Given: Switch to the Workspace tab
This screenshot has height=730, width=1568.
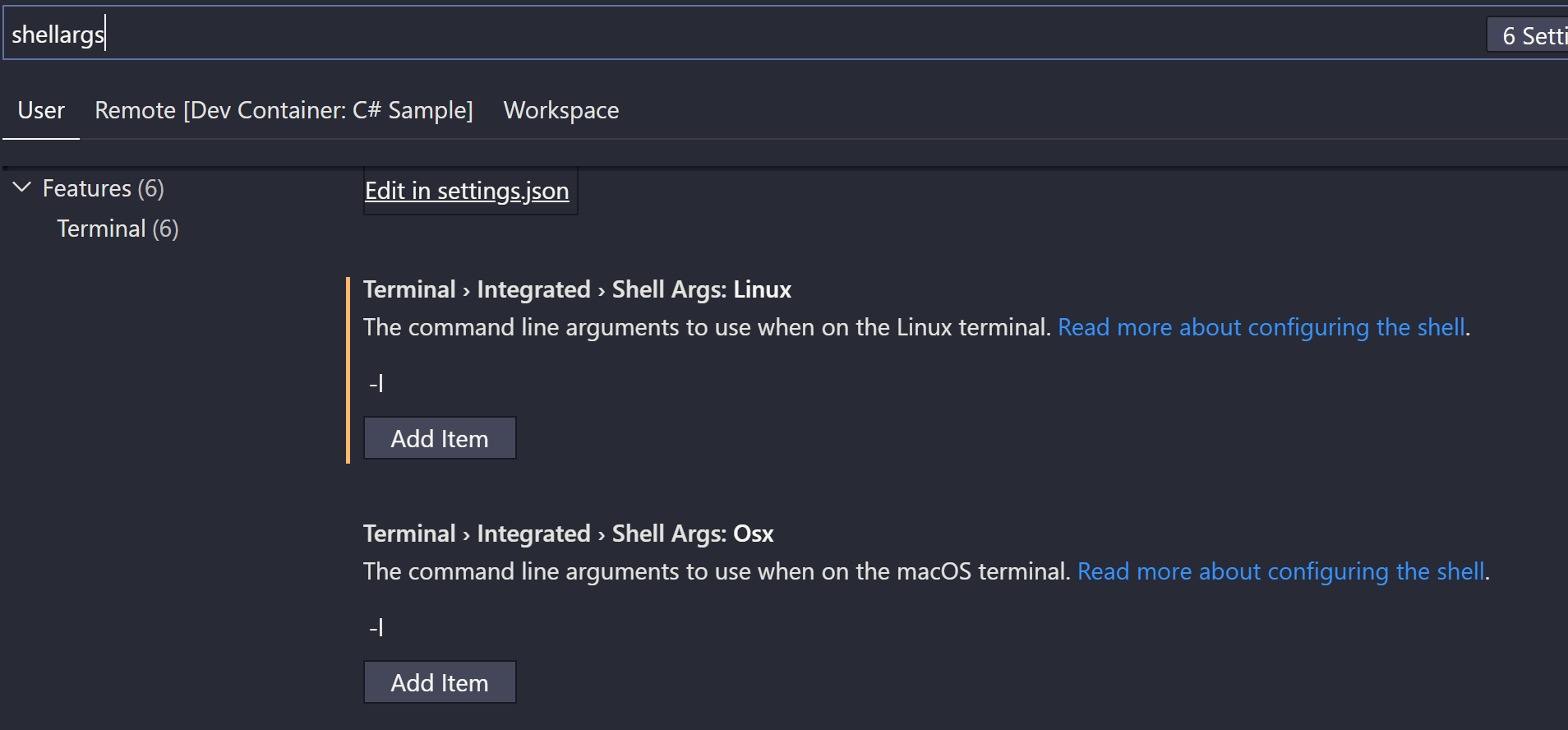Looking at the screenshot, I should [561, 110].
